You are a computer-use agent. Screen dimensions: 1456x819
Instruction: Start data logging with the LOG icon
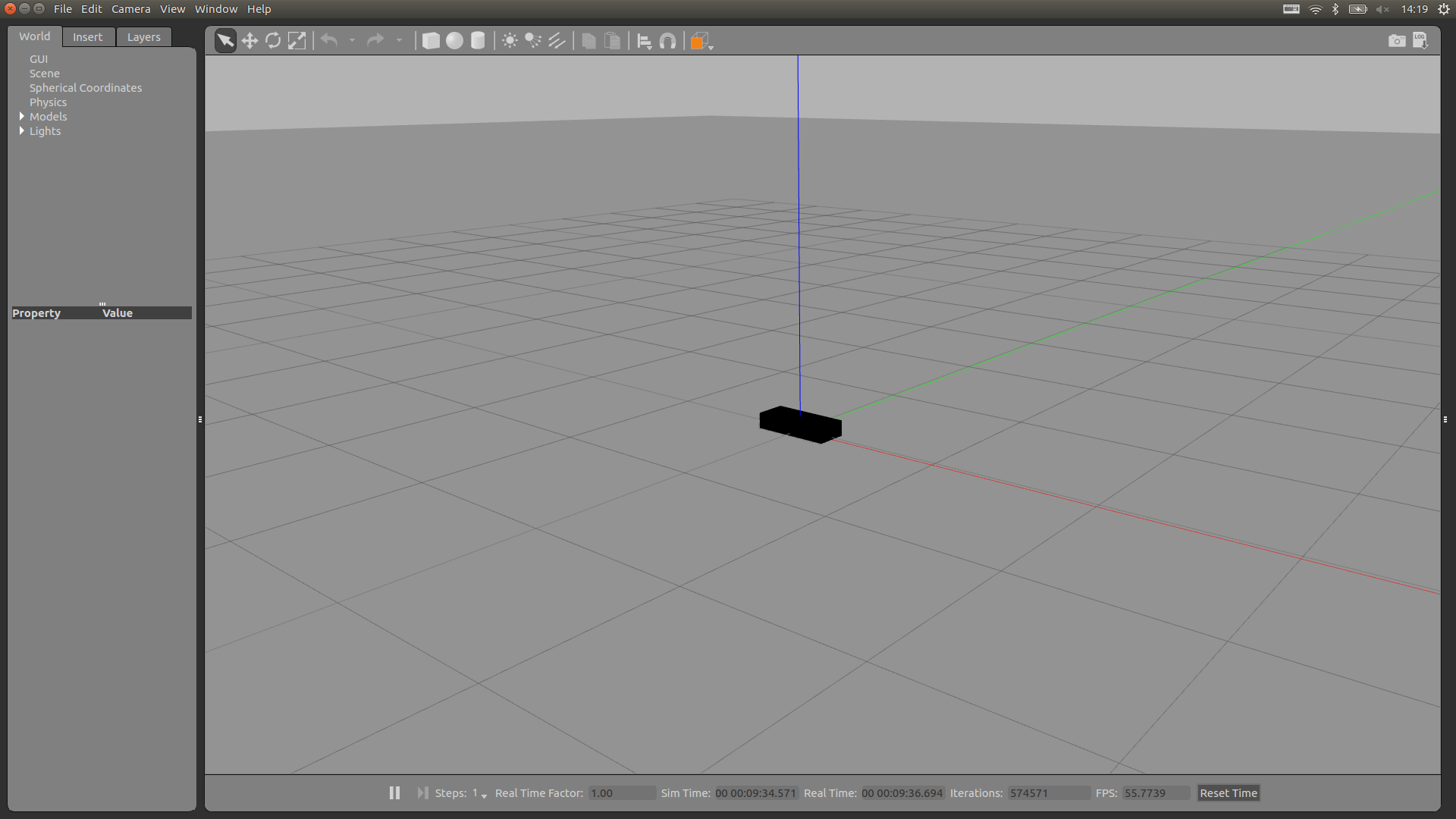pos(1421,40)
